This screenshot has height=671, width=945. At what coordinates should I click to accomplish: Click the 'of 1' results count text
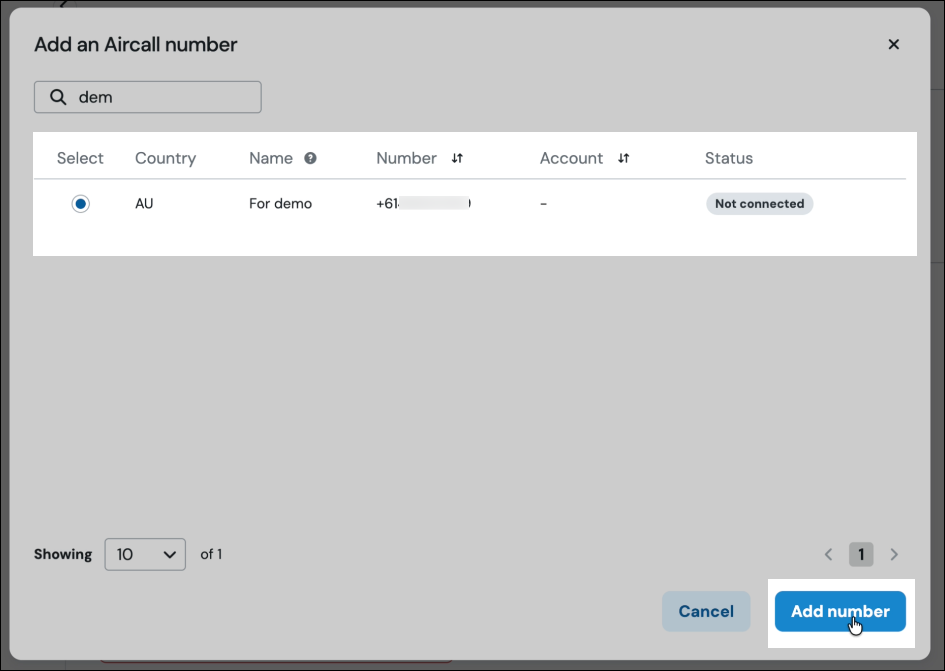click(x=211, y=554)
